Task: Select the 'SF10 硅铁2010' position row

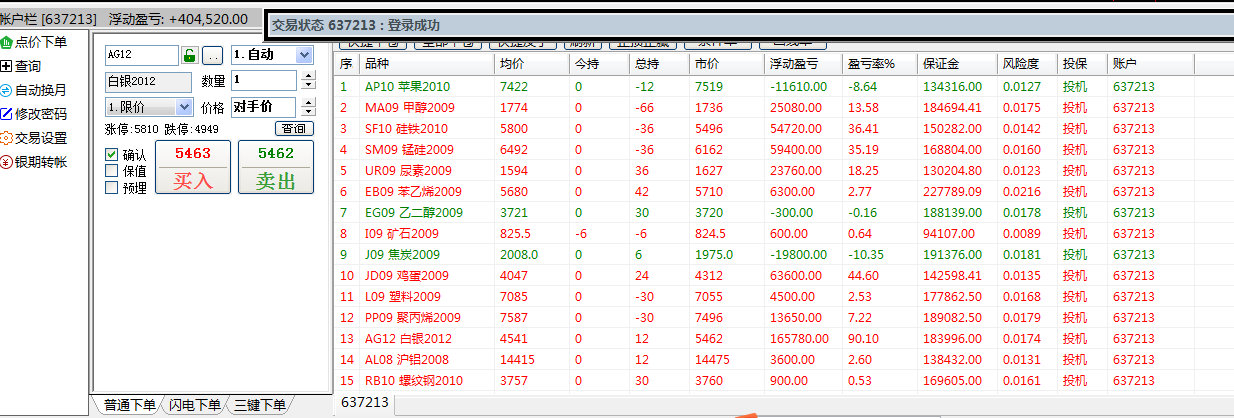Action: (x=766, y=129)
